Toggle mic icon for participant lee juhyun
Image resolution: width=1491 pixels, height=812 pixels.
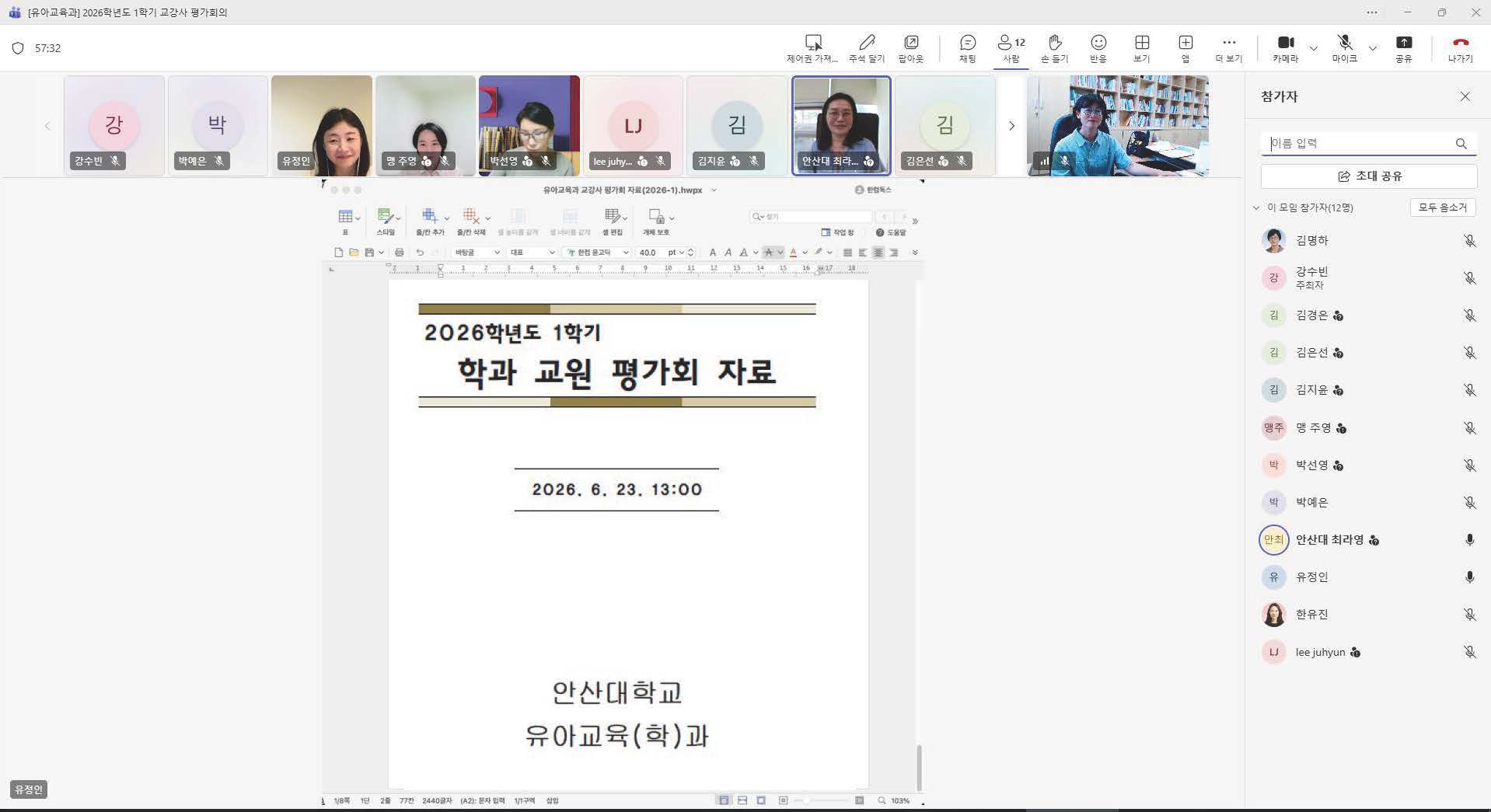[x=1469, y=652]
